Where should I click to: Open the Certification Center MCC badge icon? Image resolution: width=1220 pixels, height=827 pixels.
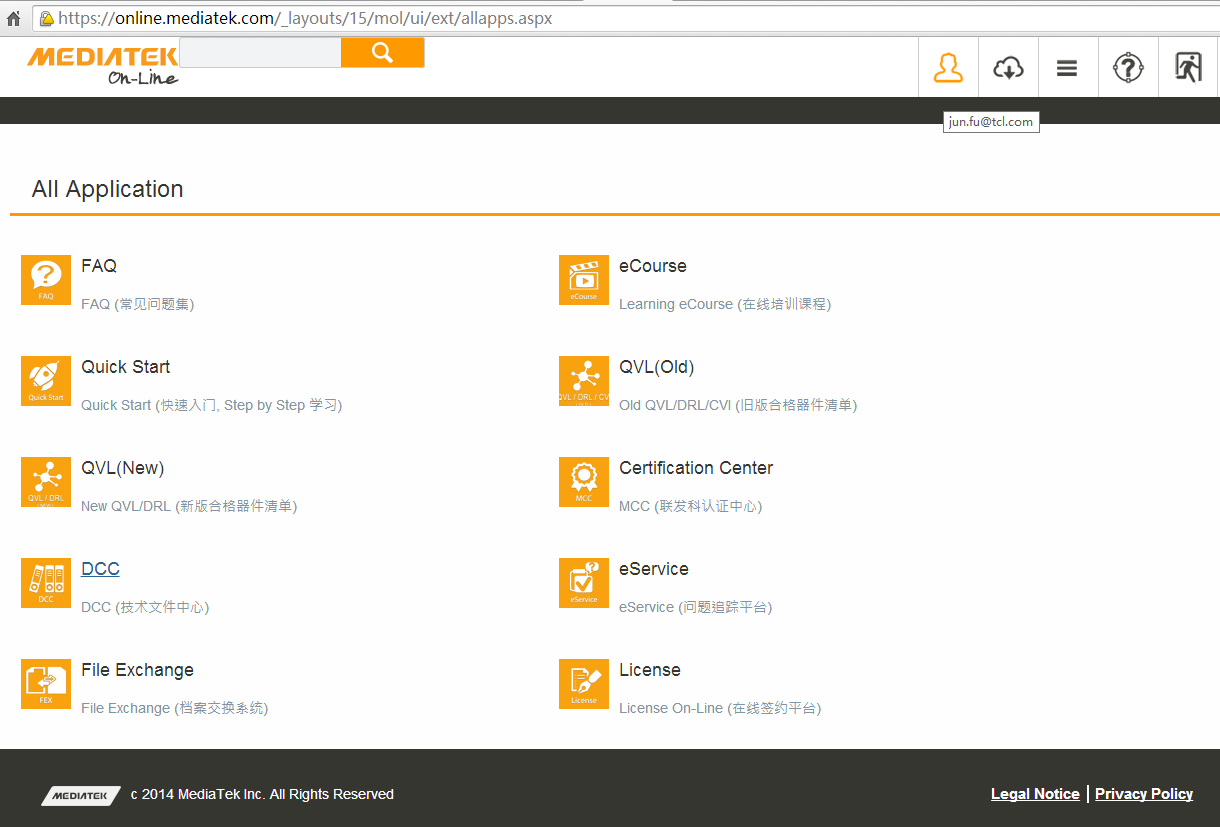(x=584, y=482)
